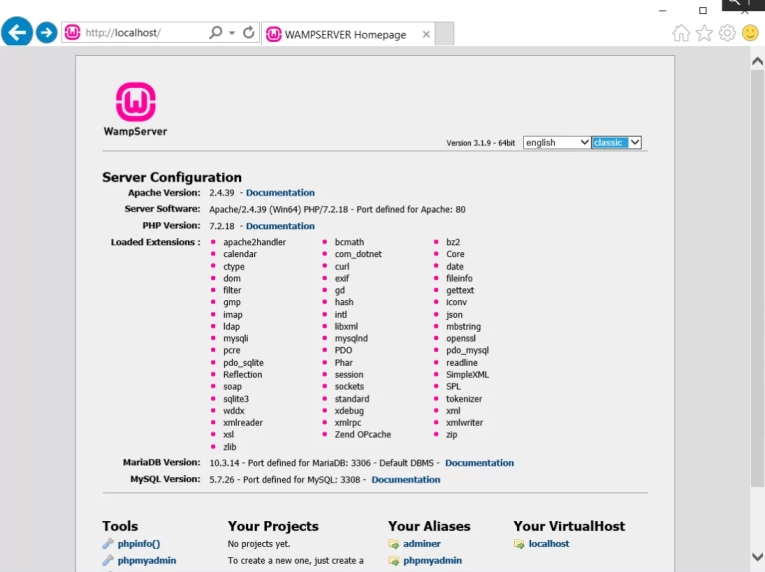Refresh the localhost page
Screen dimensions: 765x572
[x=249, y=33]
